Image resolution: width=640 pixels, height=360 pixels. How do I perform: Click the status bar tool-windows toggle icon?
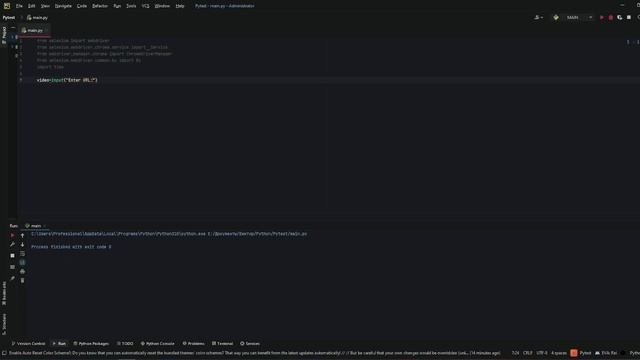[x=4, y=353]
